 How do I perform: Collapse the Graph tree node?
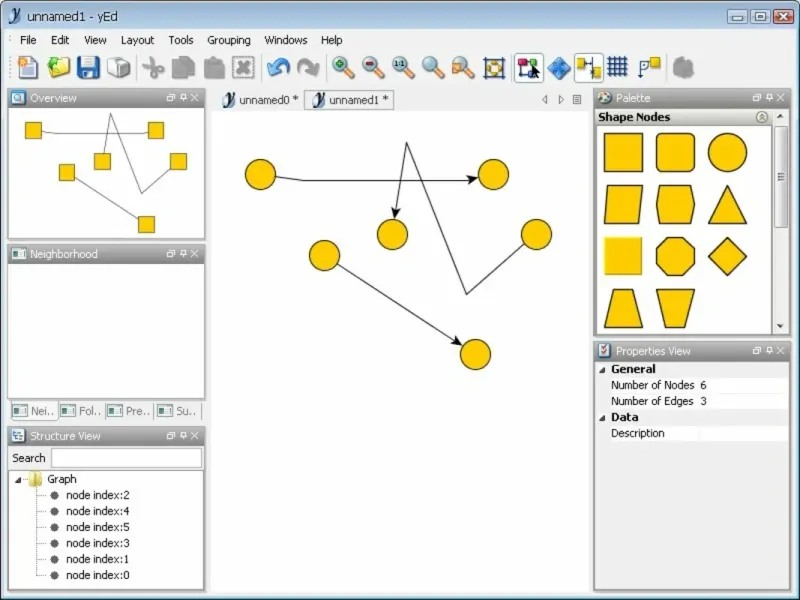18,480
